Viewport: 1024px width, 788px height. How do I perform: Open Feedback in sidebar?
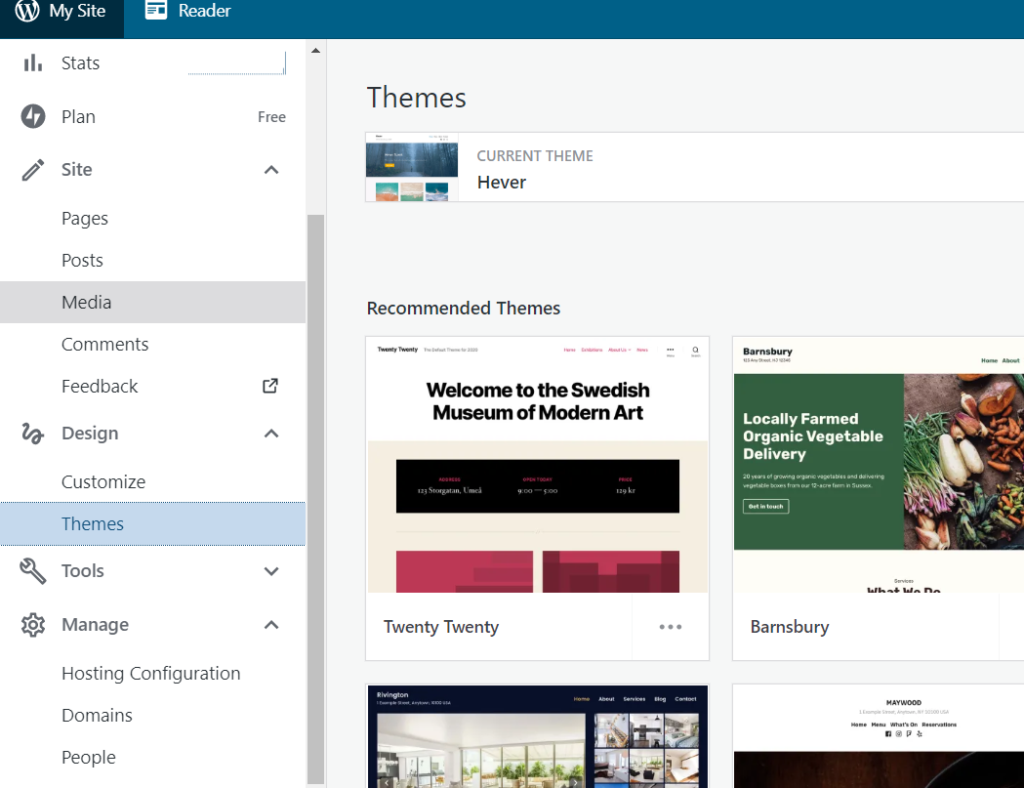pyautogui.click(x=153, y=386)
